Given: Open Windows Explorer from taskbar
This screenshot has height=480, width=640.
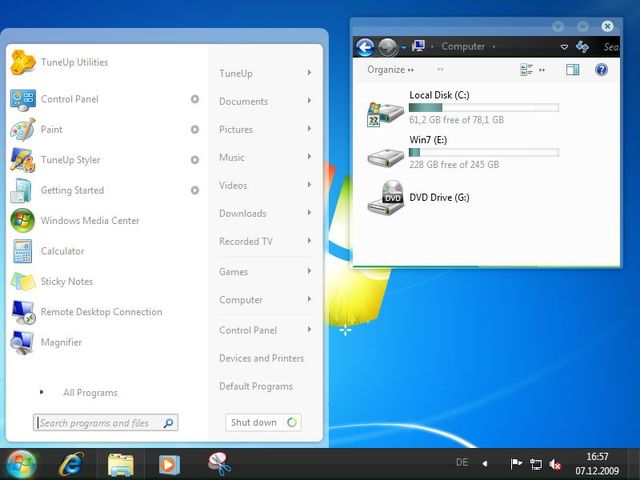Looking at the screenshot, I should click(x=120, y=464).
